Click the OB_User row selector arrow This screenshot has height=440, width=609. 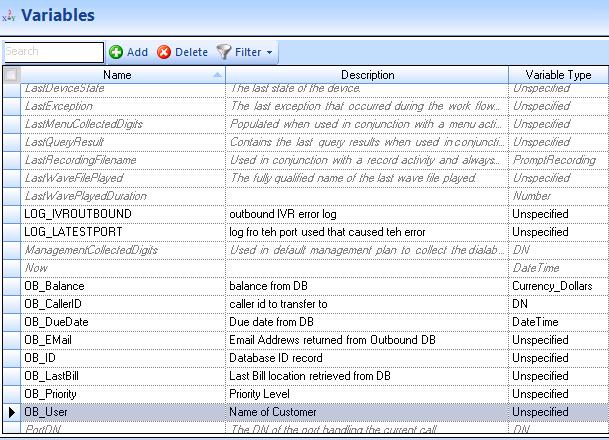[x=12, y=412]
